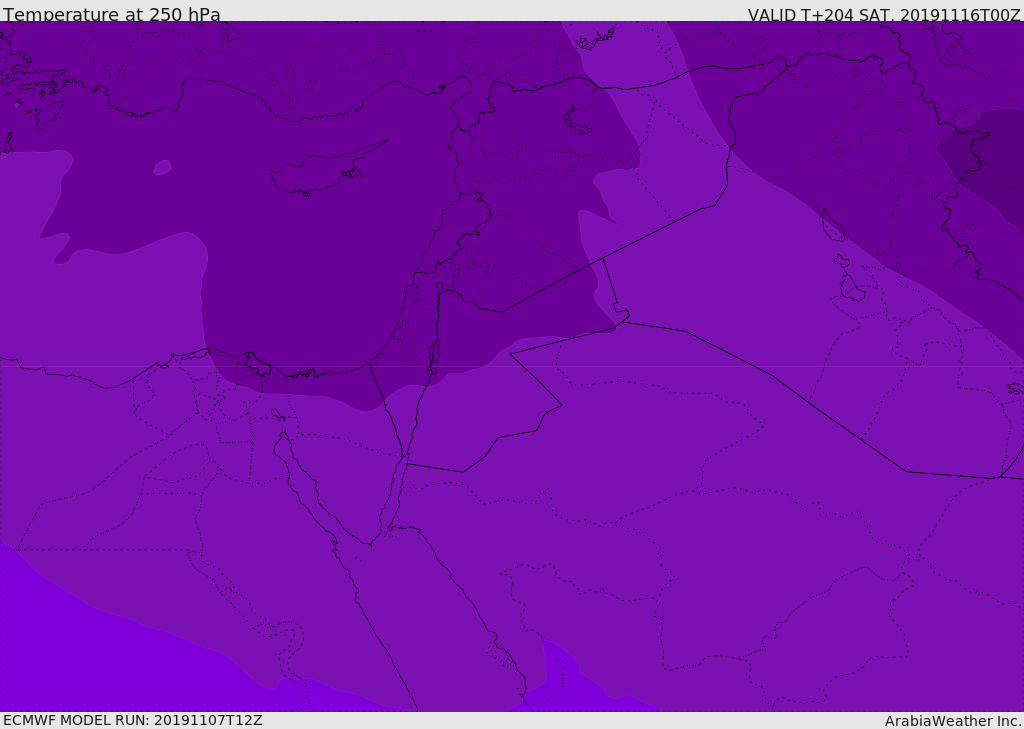Click the 'ArabiaWeather Inc.' credit text

[952, 721]
